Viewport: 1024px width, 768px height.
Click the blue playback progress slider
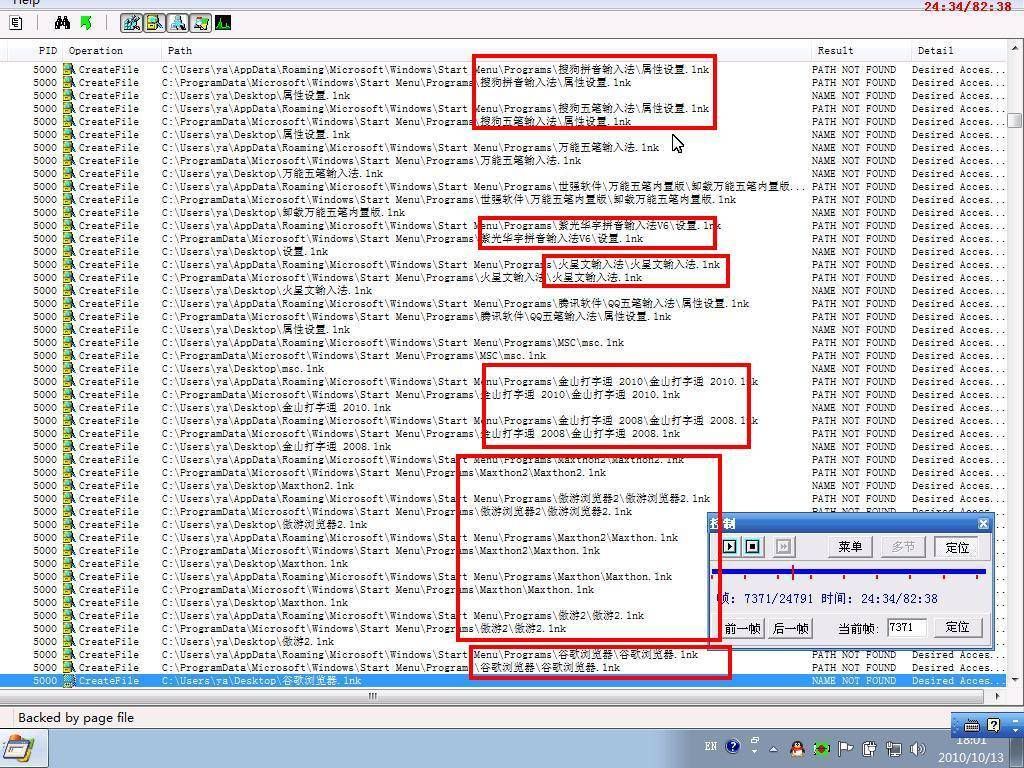click(848, 572)
